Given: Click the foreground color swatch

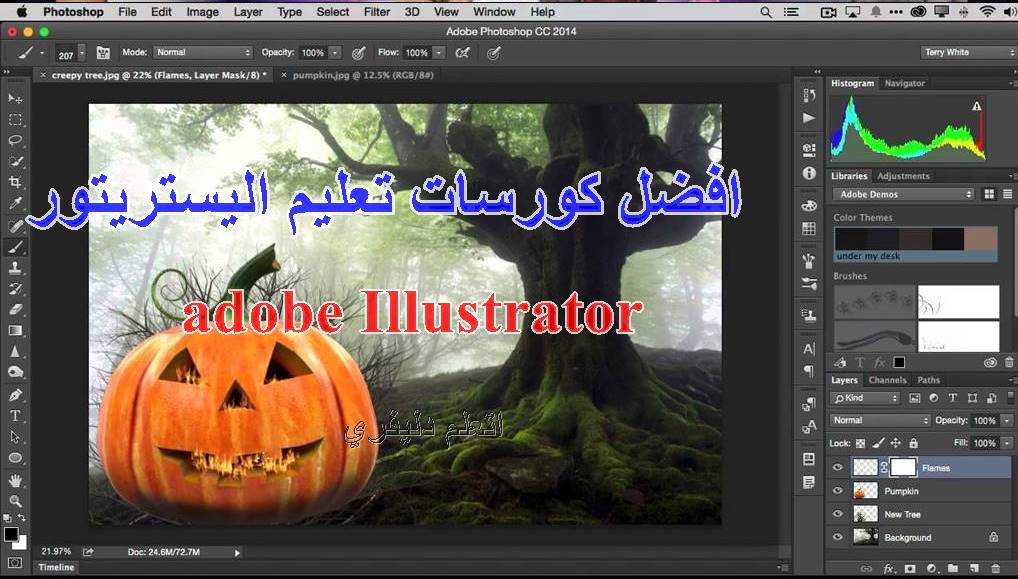Looking at the screenshot, I should pos(11,534).
